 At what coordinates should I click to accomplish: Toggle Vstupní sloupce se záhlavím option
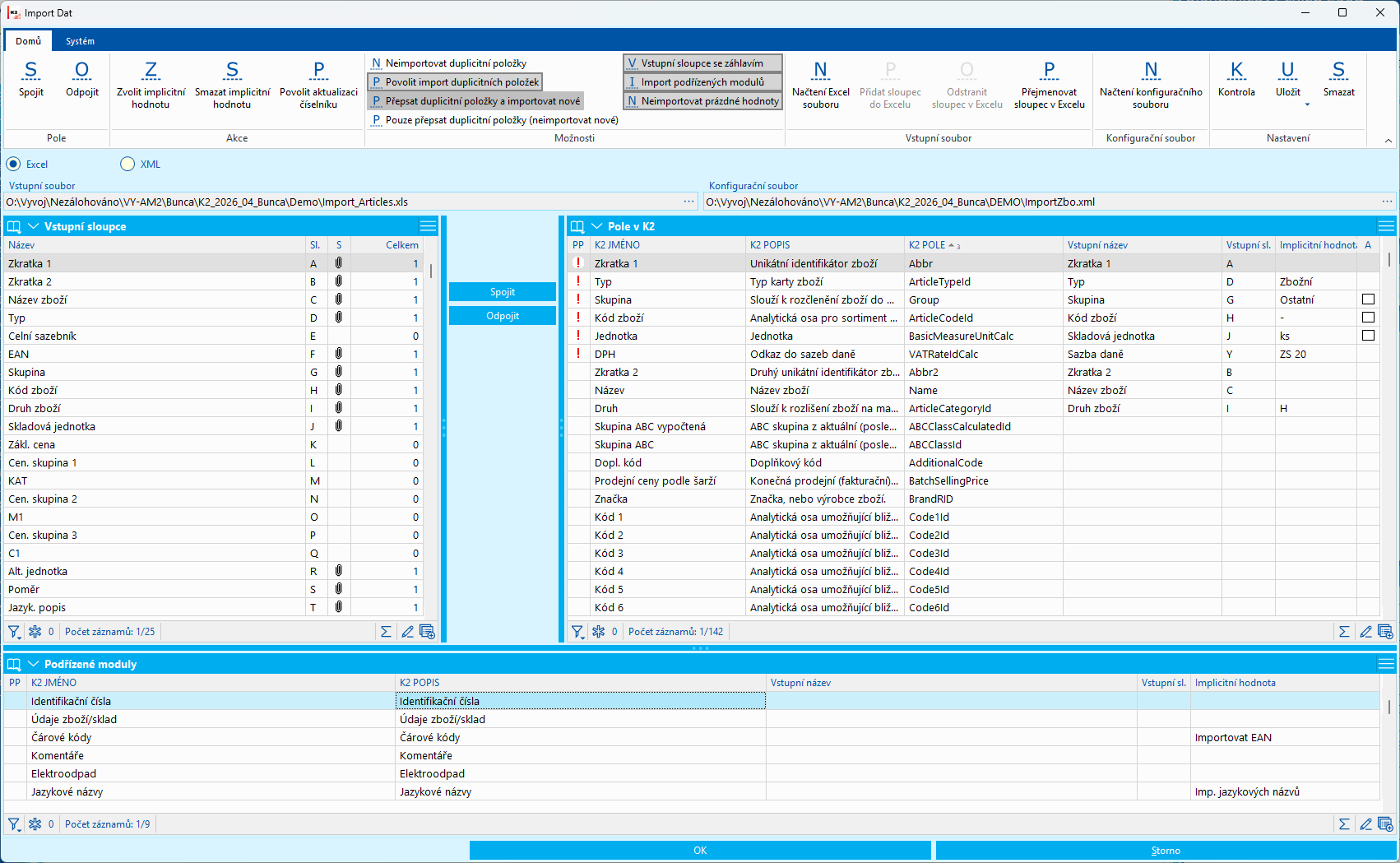click(x=702, y=63)
